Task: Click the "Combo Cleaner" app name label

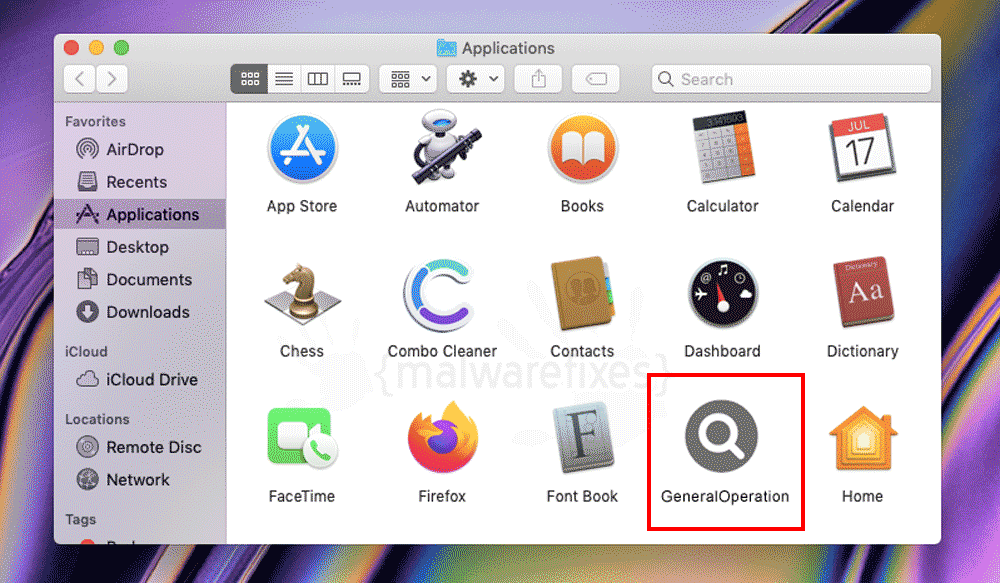Action: tap(442, 351)
